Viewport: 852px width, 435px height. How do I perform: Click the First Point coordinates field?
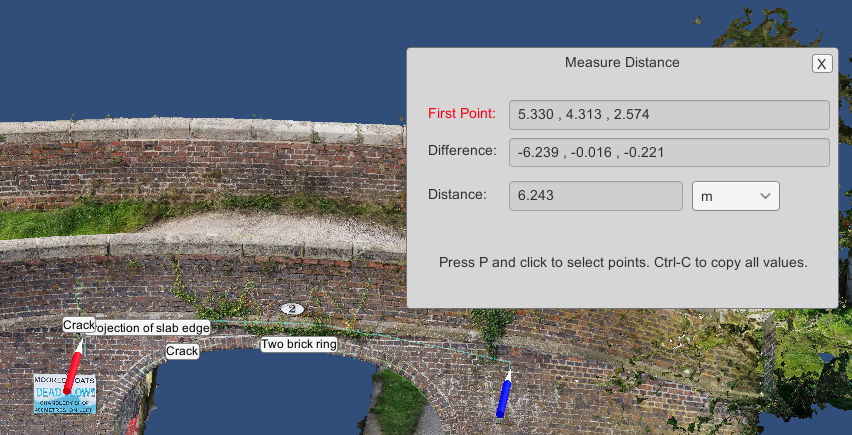669,115
